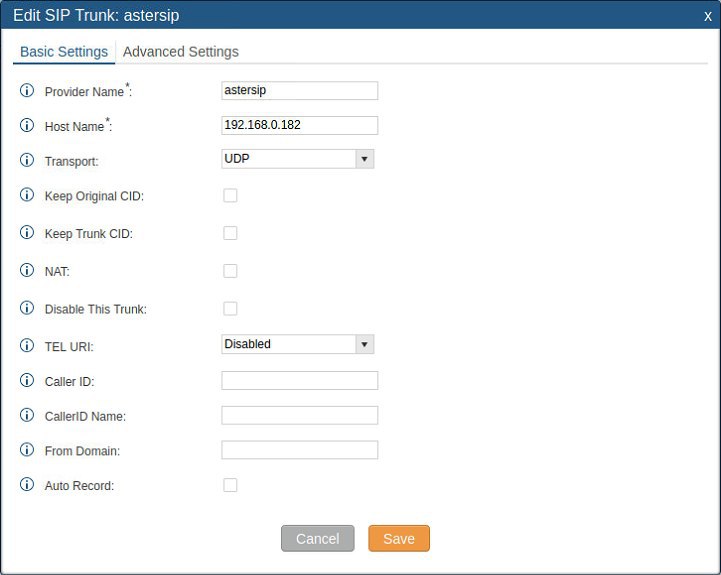The height and width of the screenshot is (575, 721).
Task: Click TEL URI info icon
Action: [27, 345]
